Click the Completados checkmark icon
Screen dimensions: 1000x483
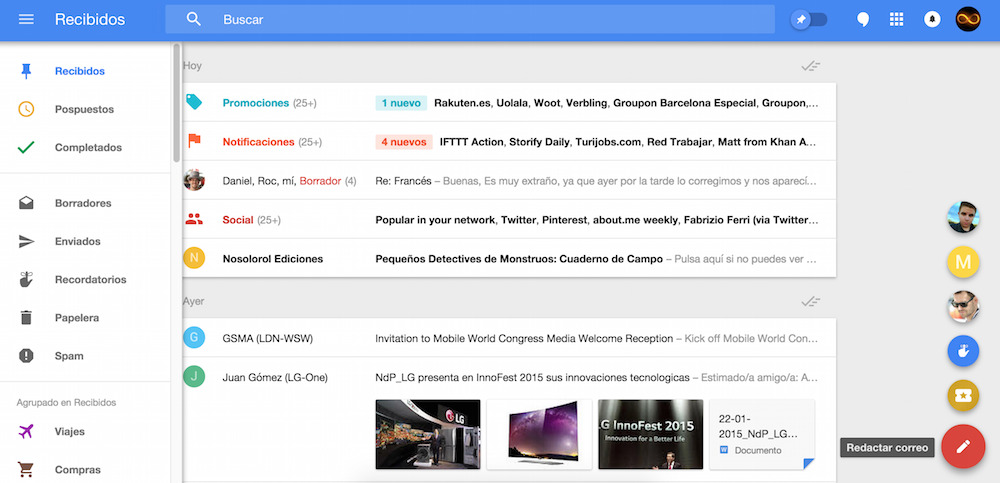coord(26,147)
